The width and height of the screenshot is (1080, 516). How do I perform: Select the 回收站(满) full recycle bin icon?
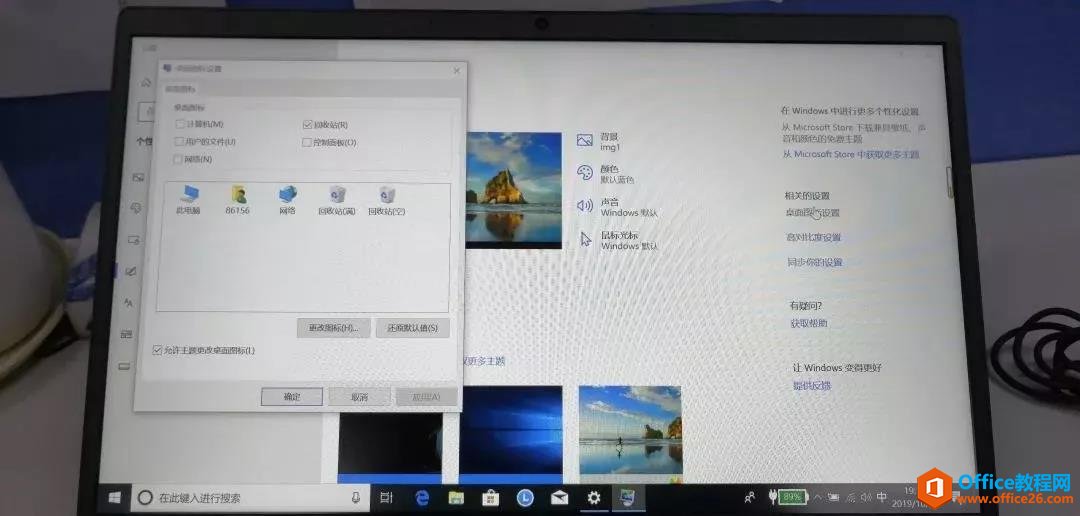337,200
